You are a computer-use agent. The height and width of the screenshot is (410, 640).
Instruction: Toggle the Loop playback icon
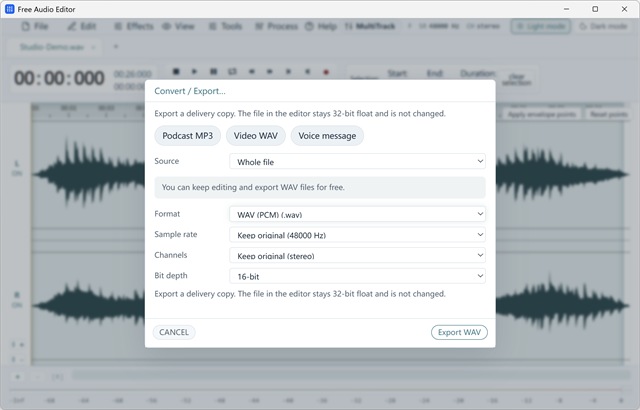[232, 71]
